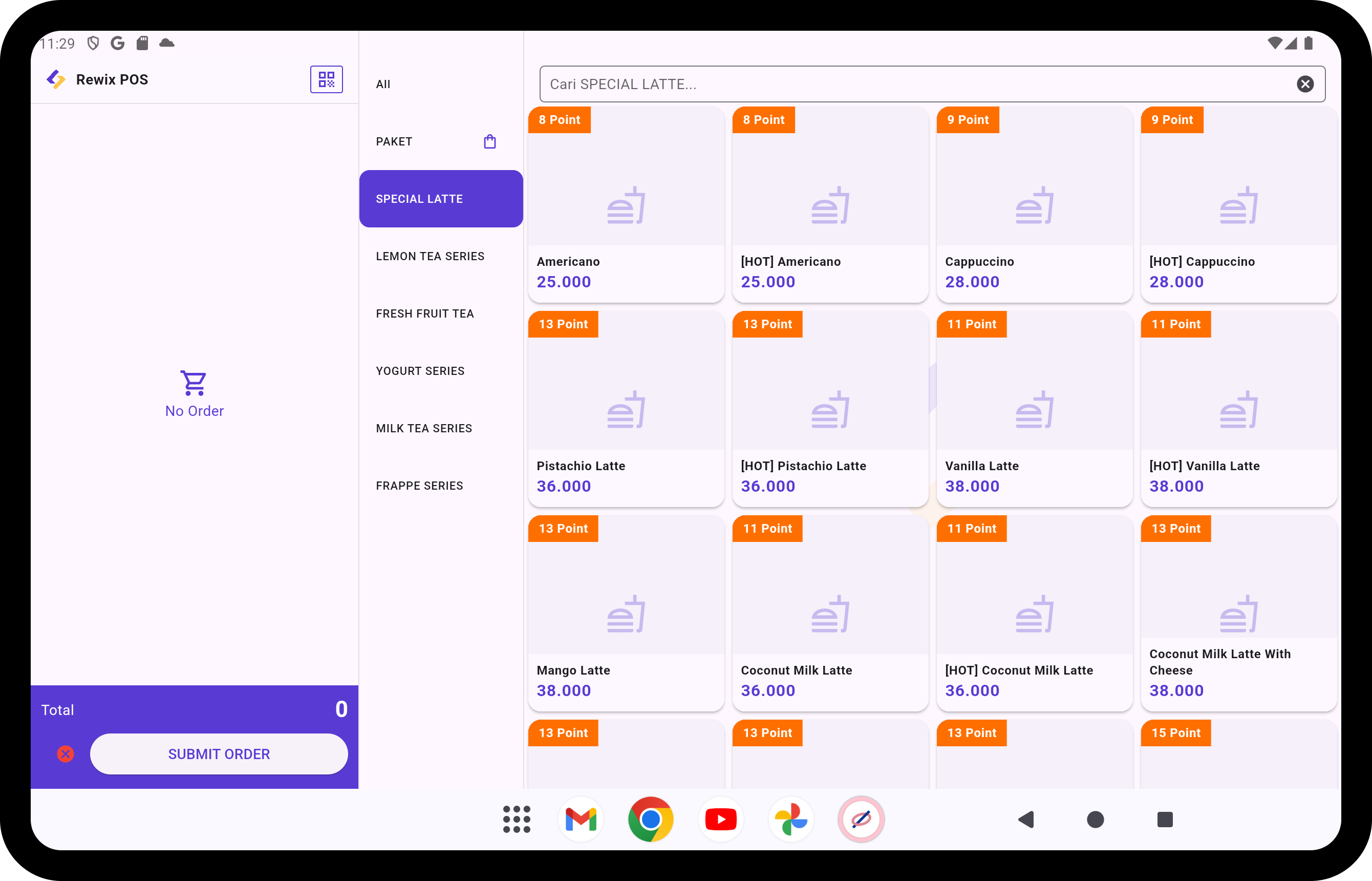This screenshot has height=881, width=1372.
Task: Click the No Order shopping cart icon
Action: click(x=193, y=382)
